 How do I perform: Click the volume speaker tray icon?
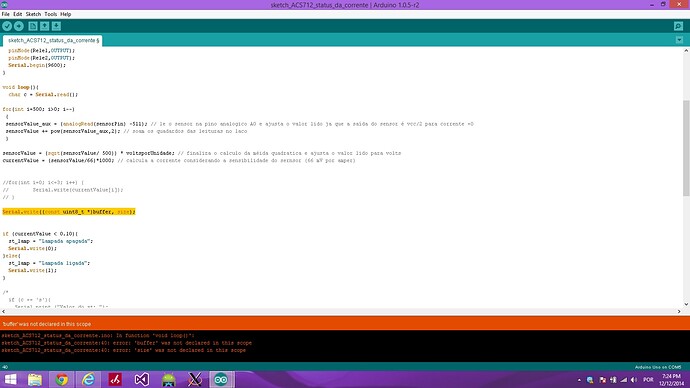tap(634, 380)
